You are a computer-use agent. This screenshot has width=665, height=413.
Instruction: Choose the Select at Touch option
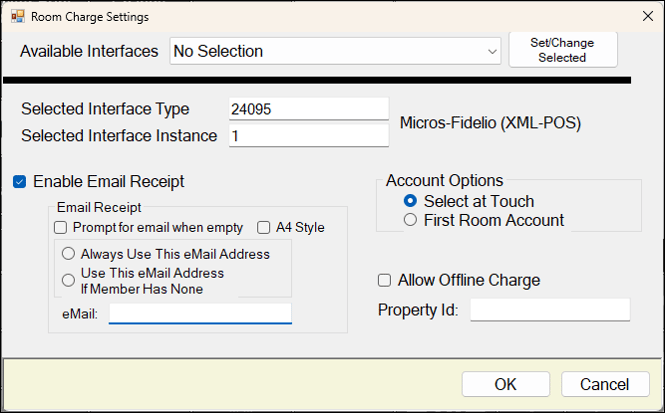click(410, 201)
